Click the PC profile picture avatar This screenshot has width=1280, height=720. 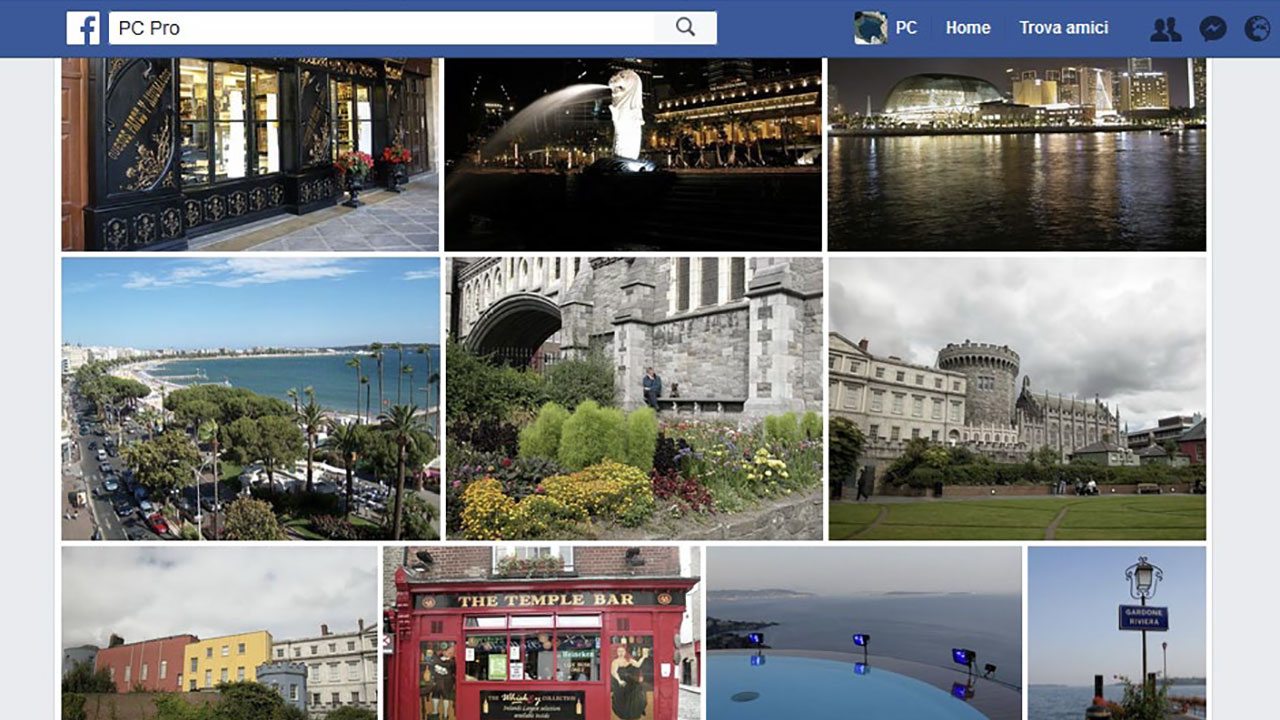pos(870,28)
